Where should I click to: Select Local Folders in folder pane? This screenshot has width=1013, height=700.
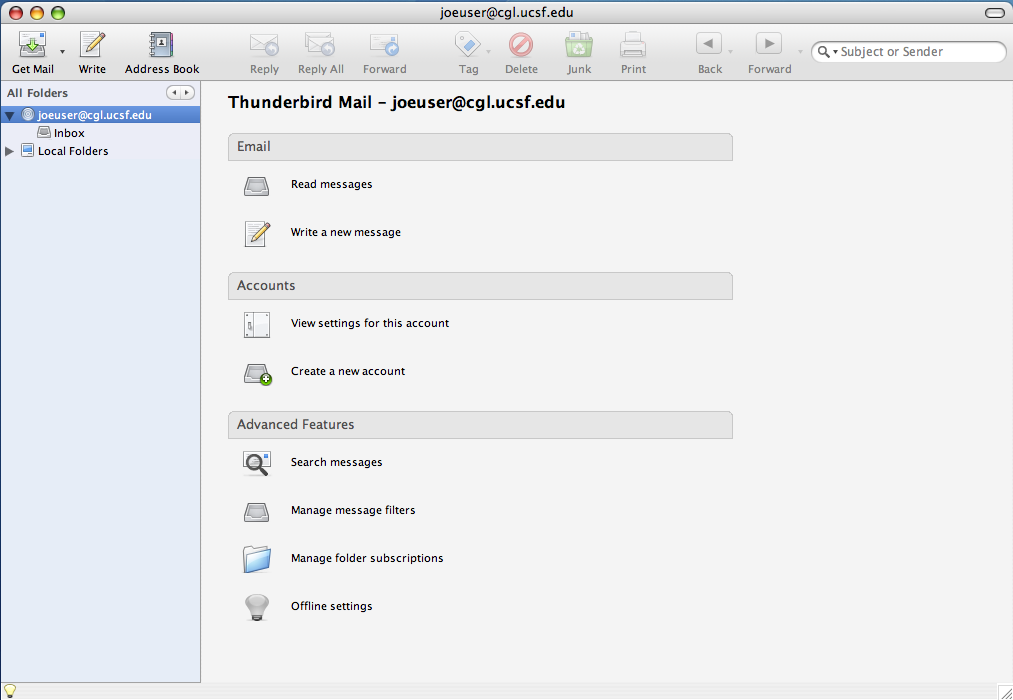click(73, 151)
